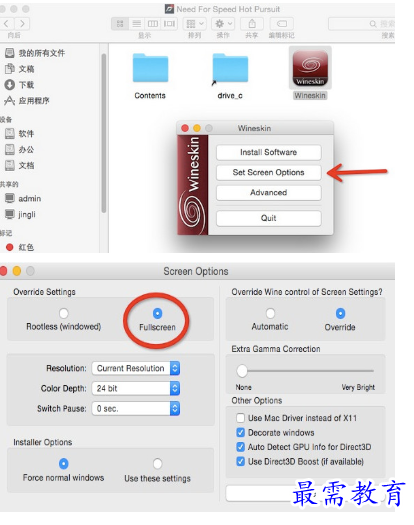Go forward with Finder forward arrow

(x=22, y=24)
